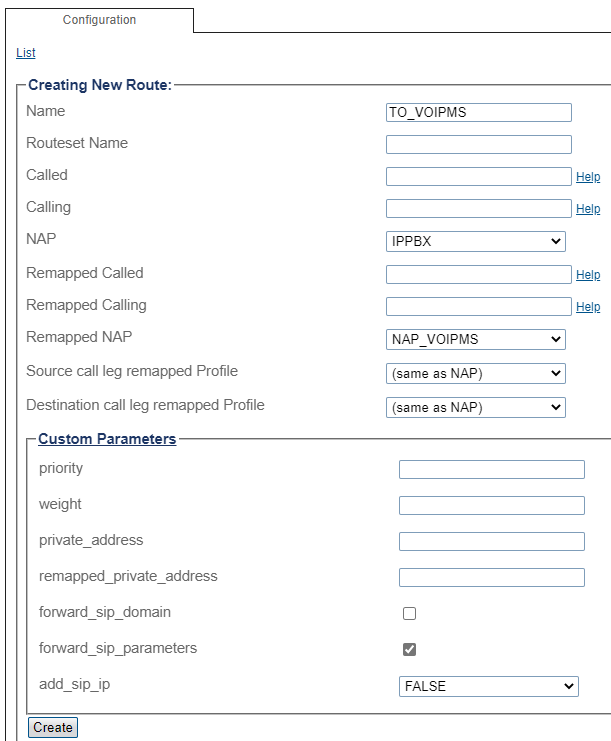Click the Name input field
The width and height of the screenshot is (611, 741).
pyautogui.click(x=478, y=112)
